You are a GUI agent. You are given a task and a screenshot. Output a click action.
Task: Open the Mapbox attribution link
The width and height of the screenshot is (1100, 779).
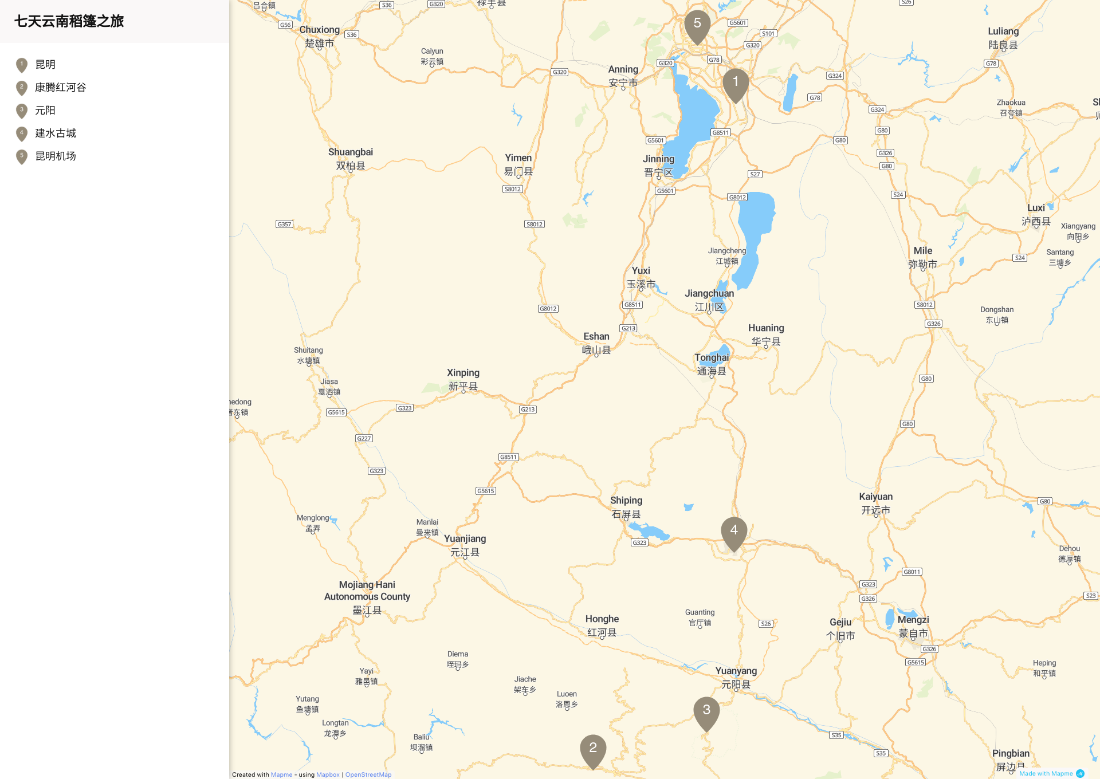[328, 775]
